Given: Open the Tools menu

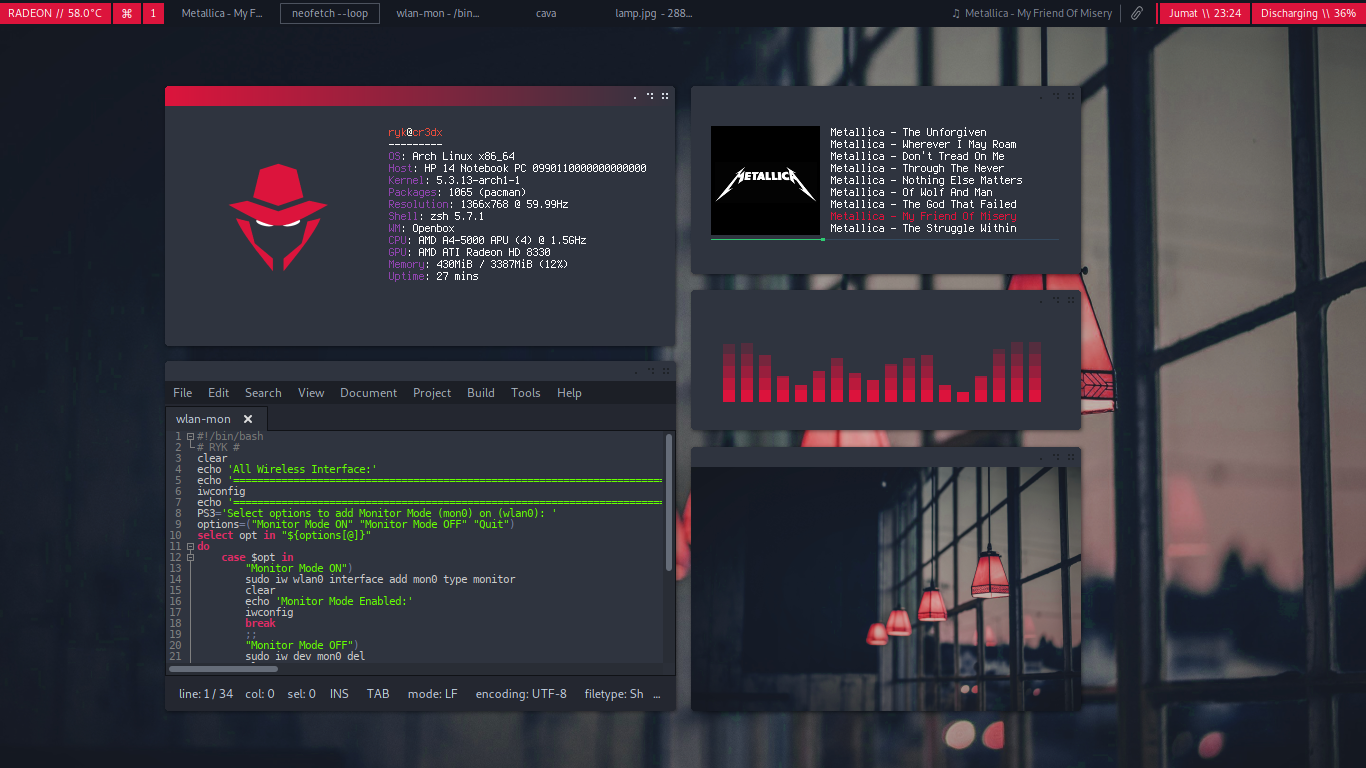Looking at the screenshot, I should pos(526,393).
